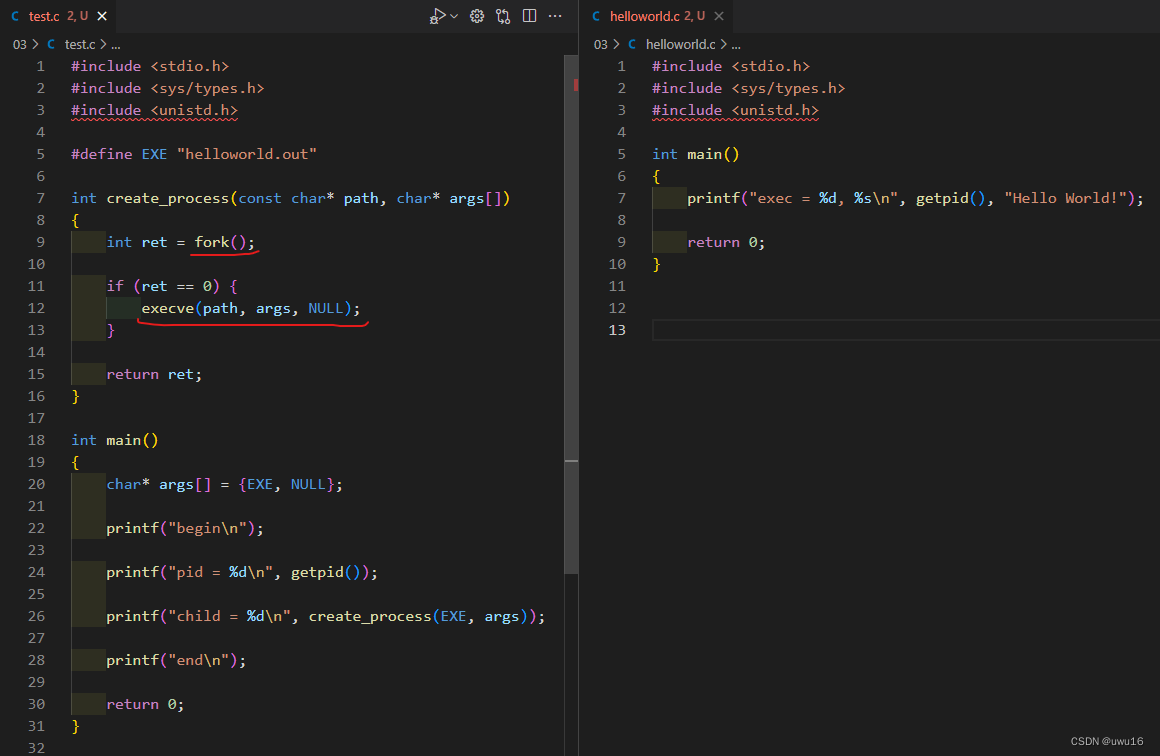Screen dimensions: 1160x756
Task: Click the "char* args[]" declaration on line 20
Action: coord(224,485)
